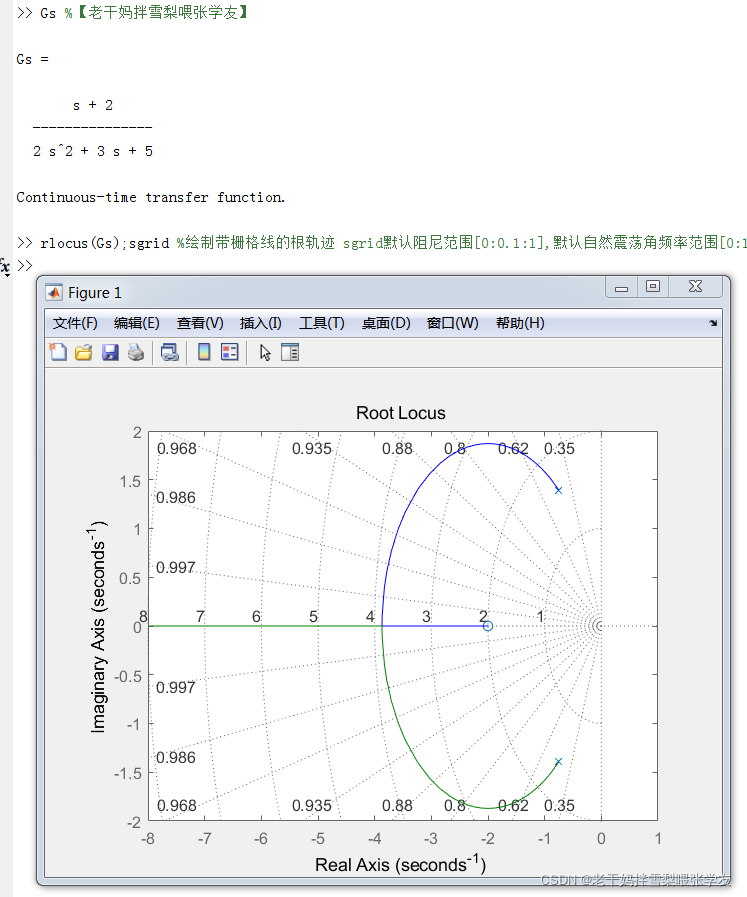Click the natural frequency label 3 on axis
The width and height of the screenshot is (747, 897).
(426, 616)
